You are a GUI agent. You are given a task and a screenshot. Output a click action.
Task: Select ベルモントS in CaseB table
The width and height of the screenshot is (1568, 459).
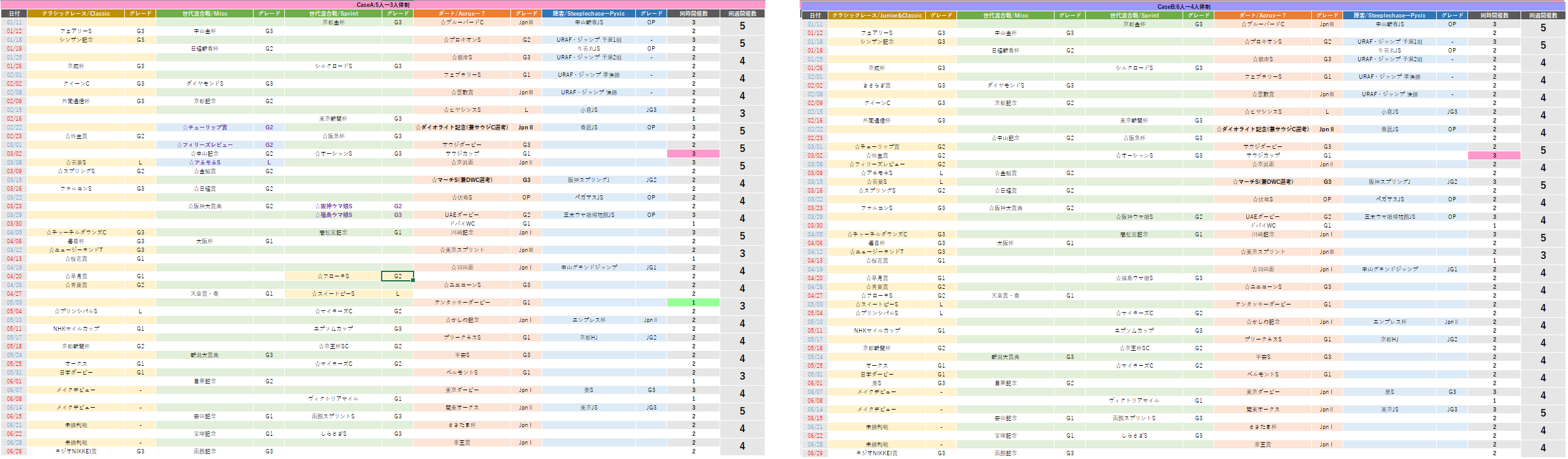click(1263, 374)
